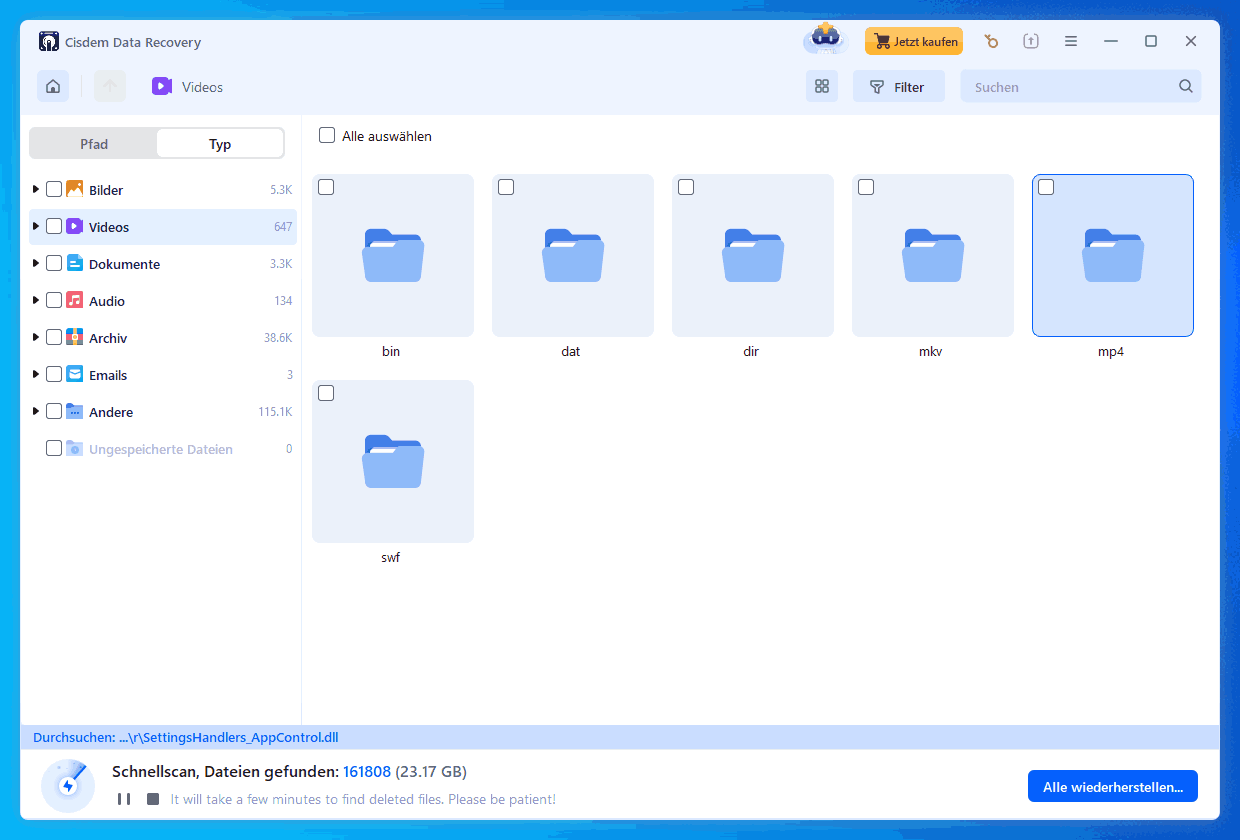
Task: Go to the home screen icon
Action: click(x=53, y=86)
